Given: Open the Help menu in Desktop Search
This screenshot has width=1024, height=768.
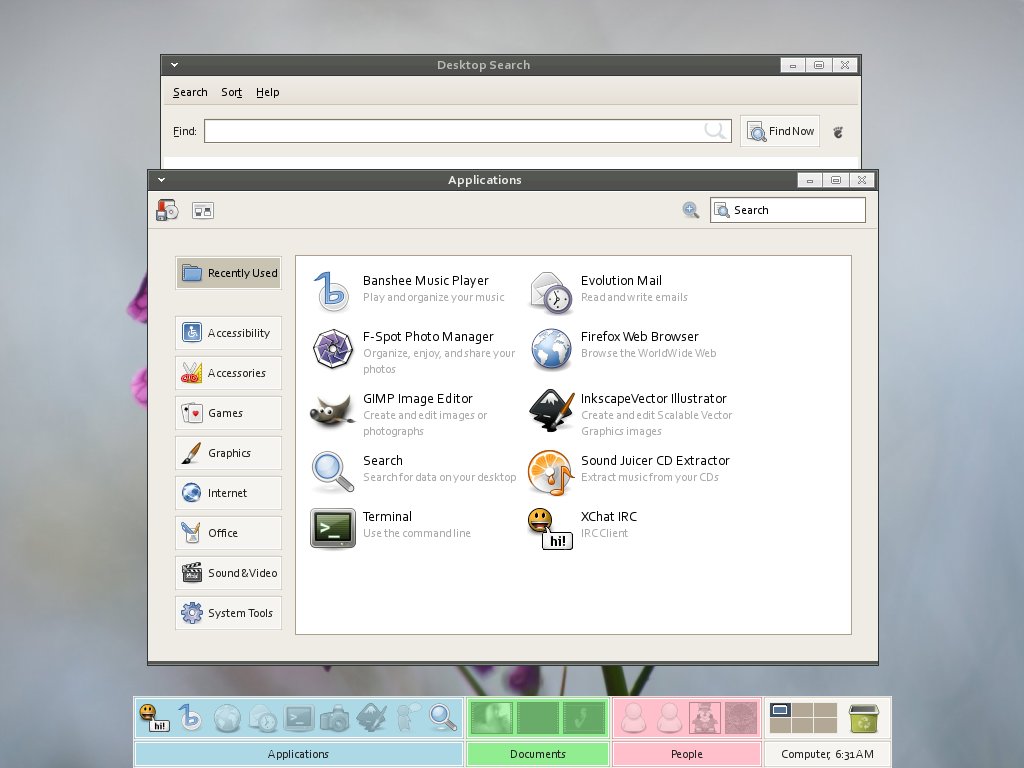Looking at the screenshot, I should 268,92.
